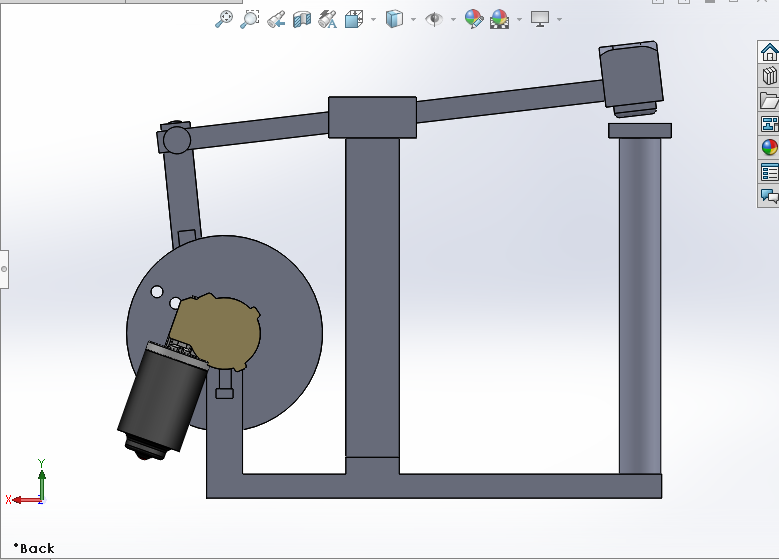Go back with the Previous View icon
The width and height of the screenshot is (779, 560).
coord(276,19)
